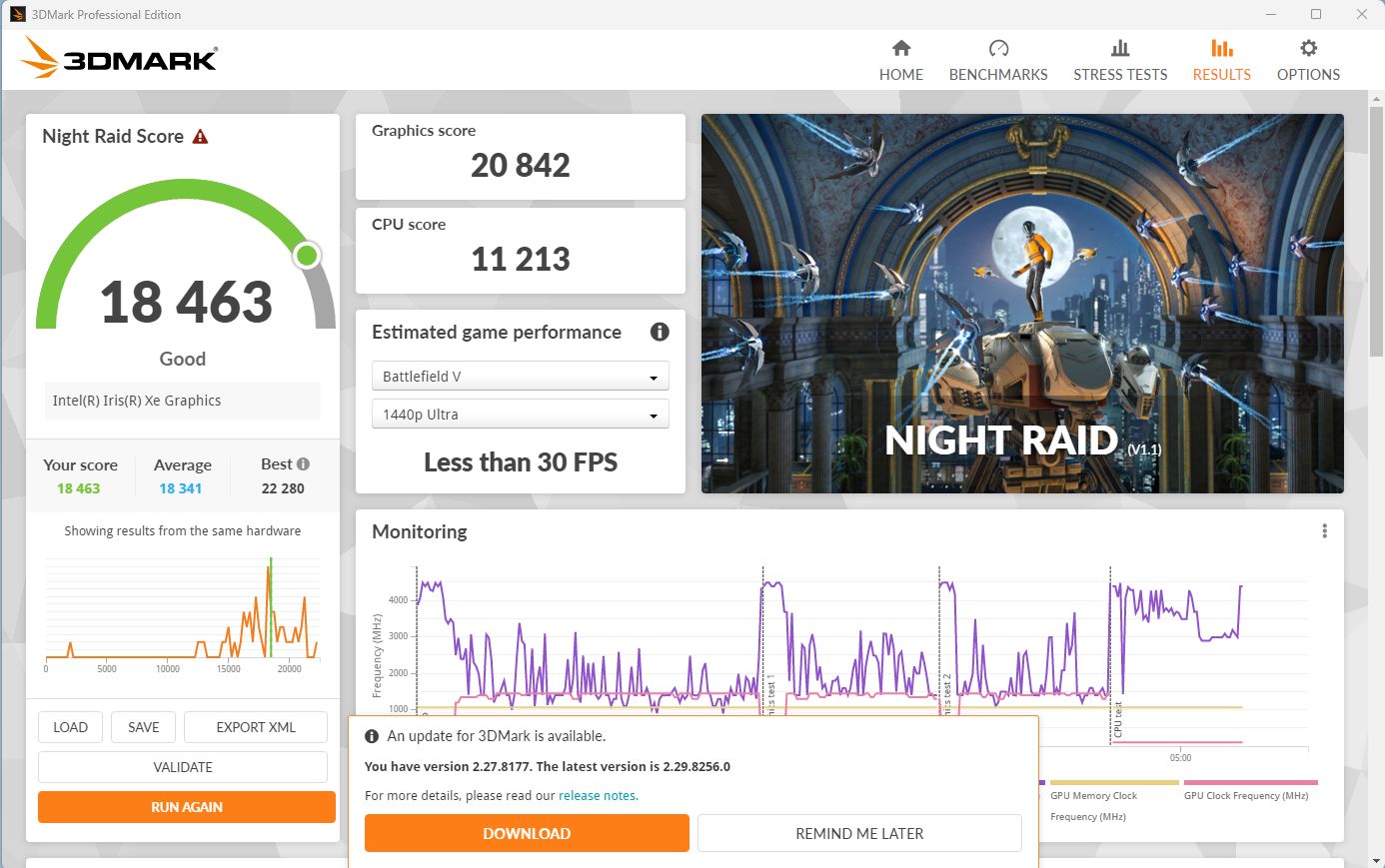Click the REMIND ME LATER button
The image size is (1385, 868).
tap(859, 833)
